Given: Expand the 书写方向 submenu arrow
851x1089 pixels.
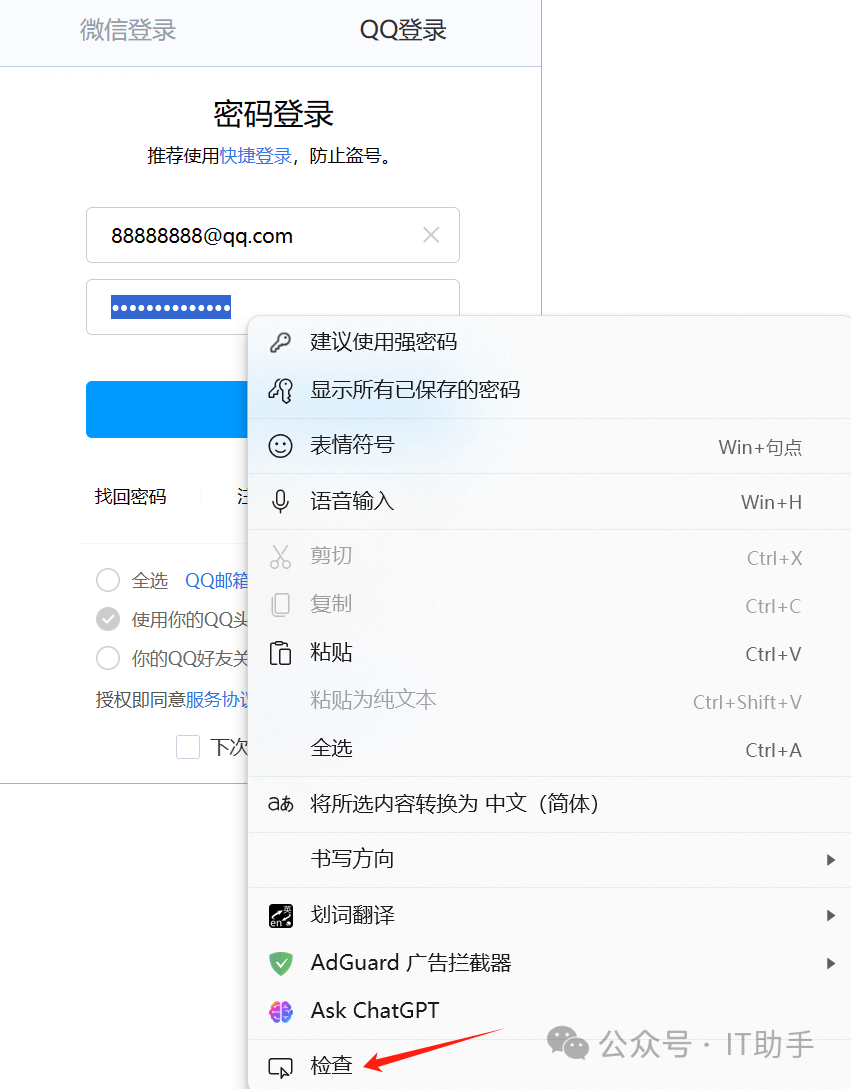Looking at the screenshot, I should pyautogui.click(x=830, y=860).
